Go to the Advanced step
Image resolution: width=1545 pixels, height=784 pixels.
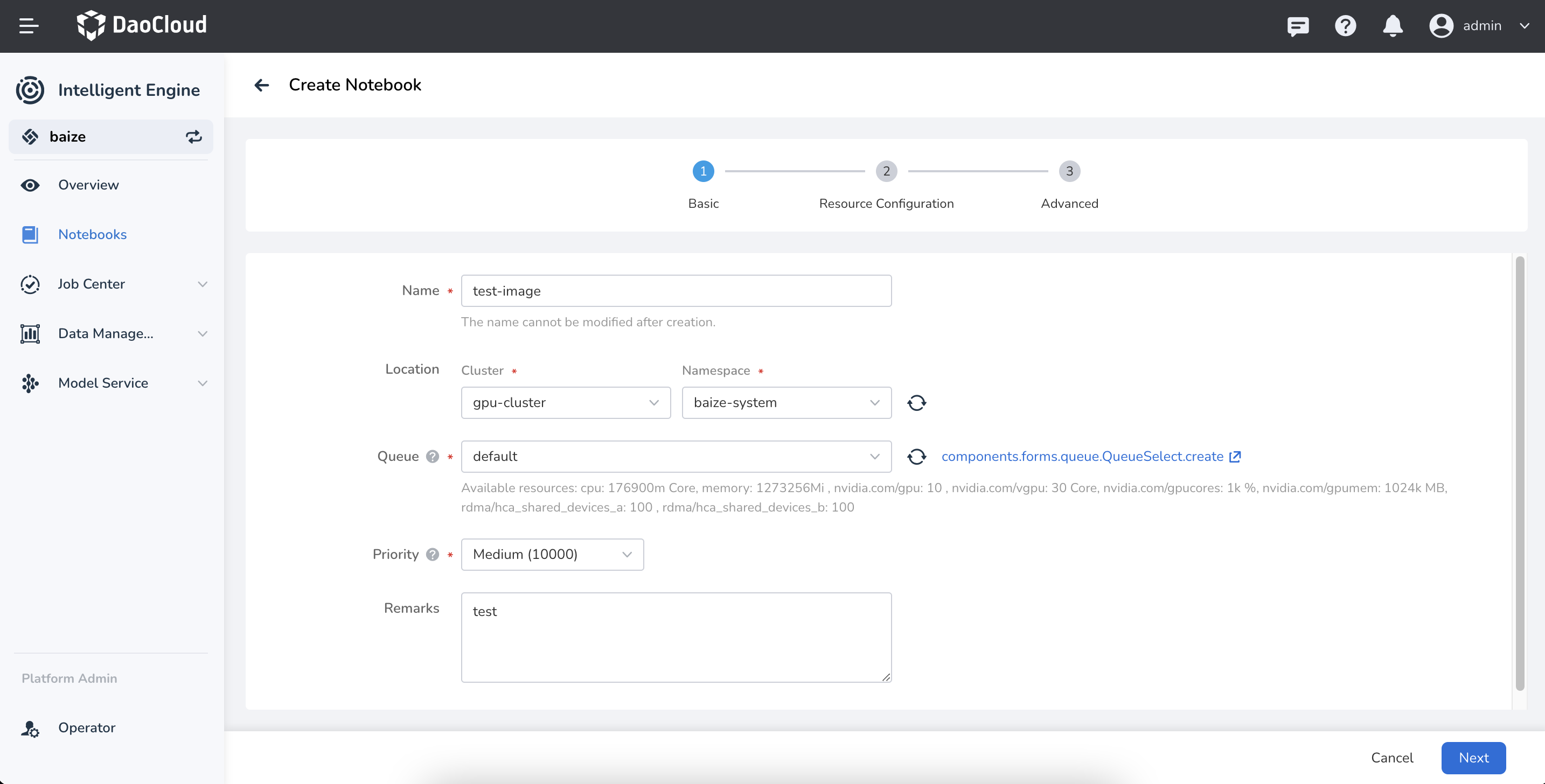[x=1069, y=171]
